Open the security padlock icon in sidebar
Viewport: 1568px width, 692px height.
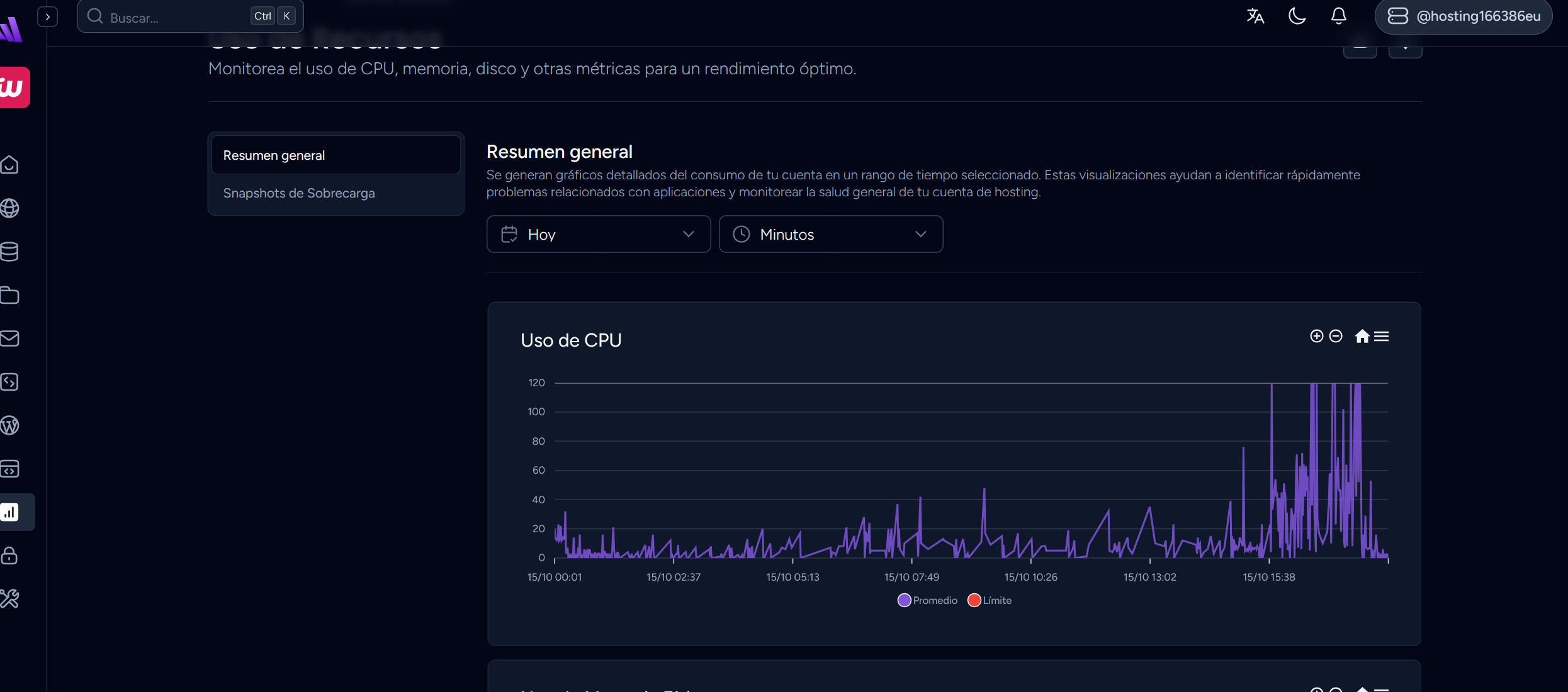[9, 555]
